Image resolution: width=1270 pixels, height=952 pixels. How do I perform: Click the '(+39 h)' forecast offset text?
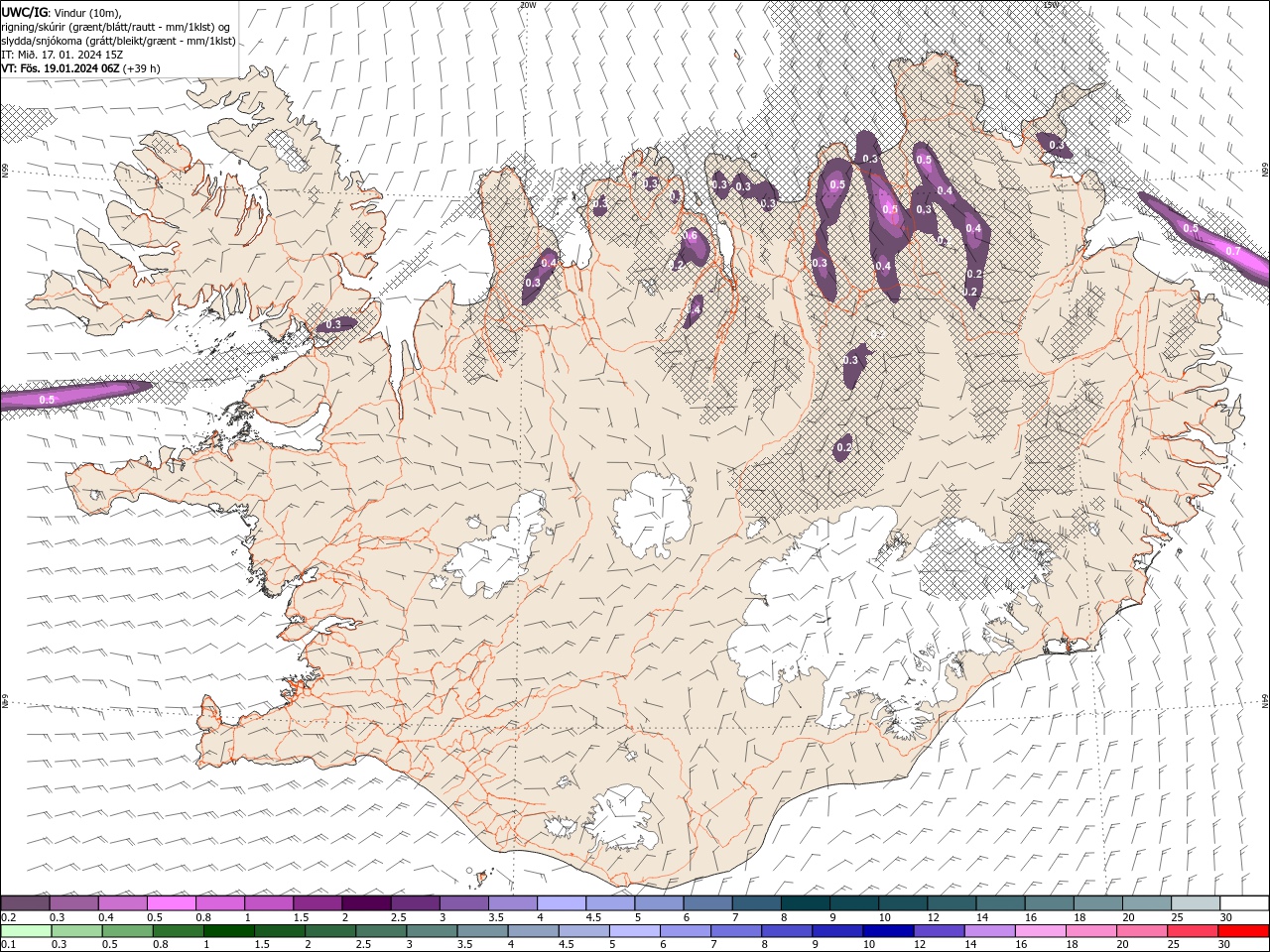tap(142, 68)
